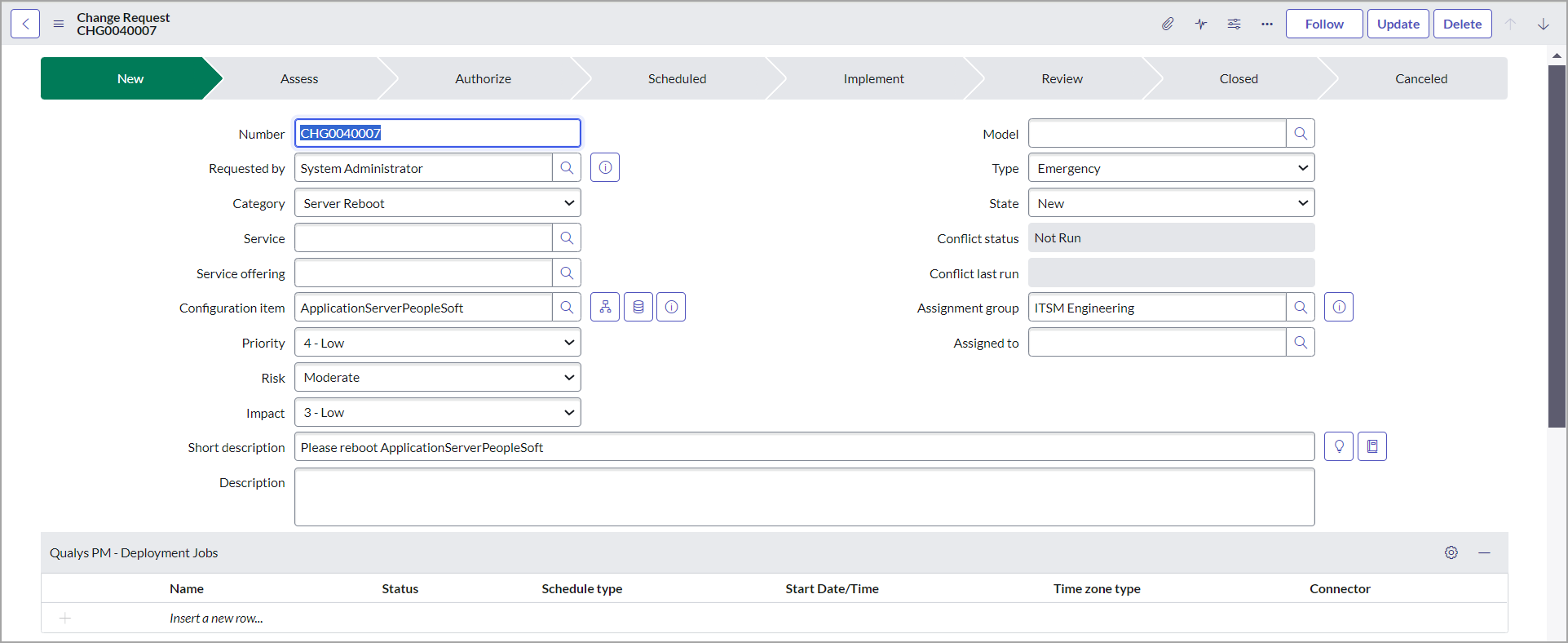This screenshot has height=643, width=1568.
Task: Open the activity stream icon
Action: pyautogui.click(x=1201, y=24)
